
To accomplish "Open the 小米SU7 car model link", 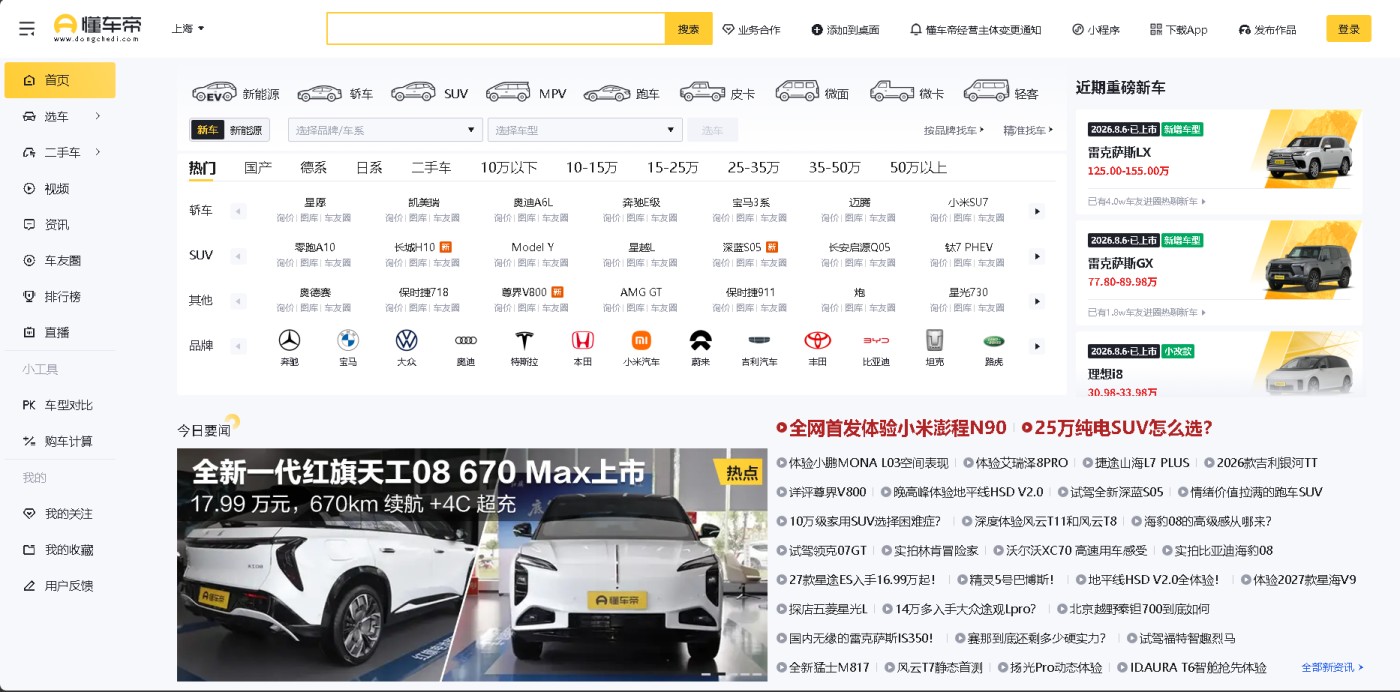I will pos(968,202).
